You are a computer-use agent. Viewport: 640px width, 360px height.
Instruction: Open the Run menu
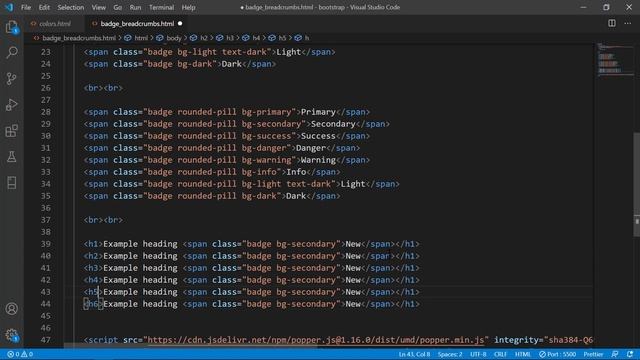coord(135,7)
